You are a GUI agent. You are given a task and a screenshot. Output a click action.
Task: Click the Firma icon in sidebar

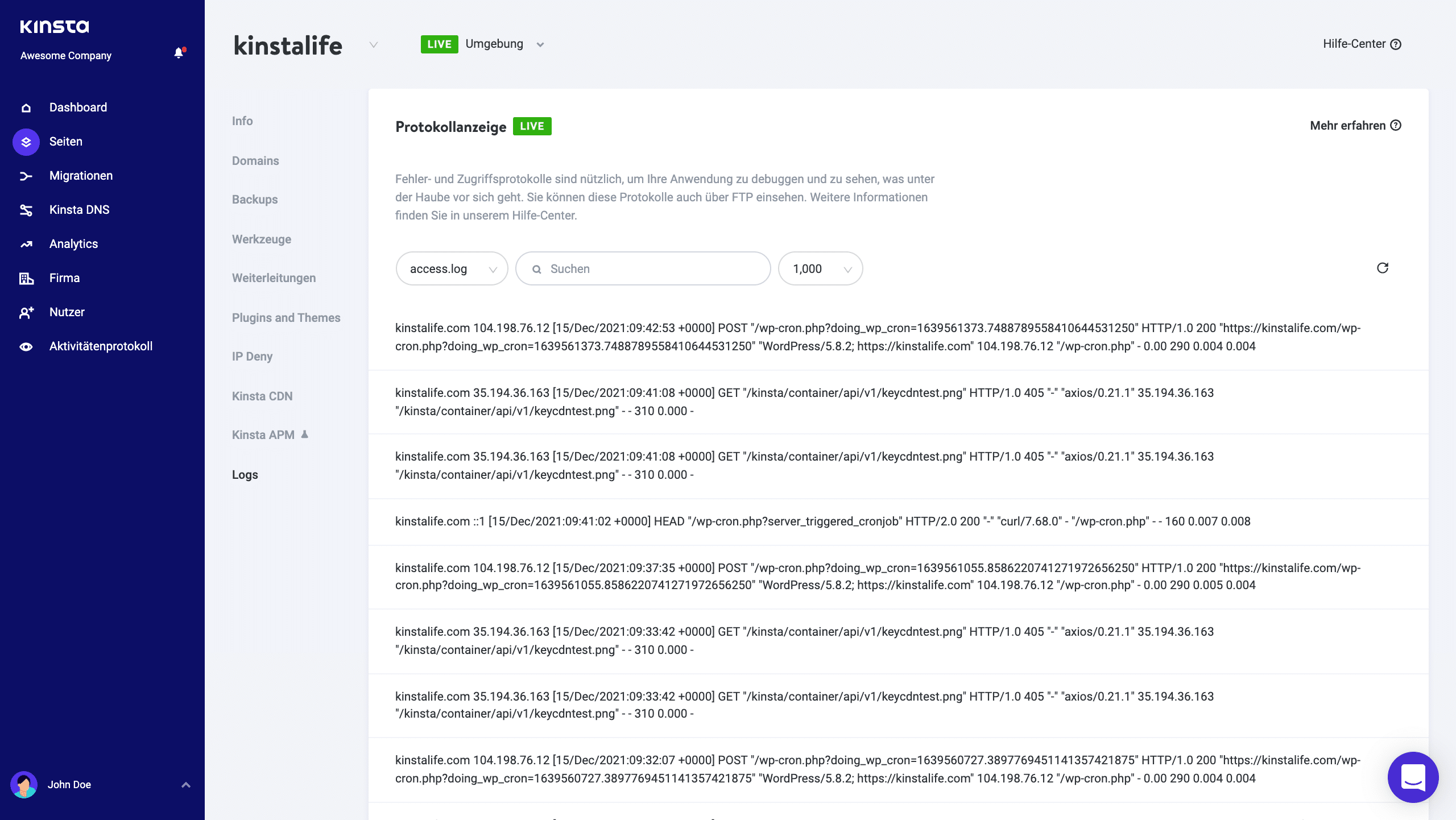coord(27,278)
